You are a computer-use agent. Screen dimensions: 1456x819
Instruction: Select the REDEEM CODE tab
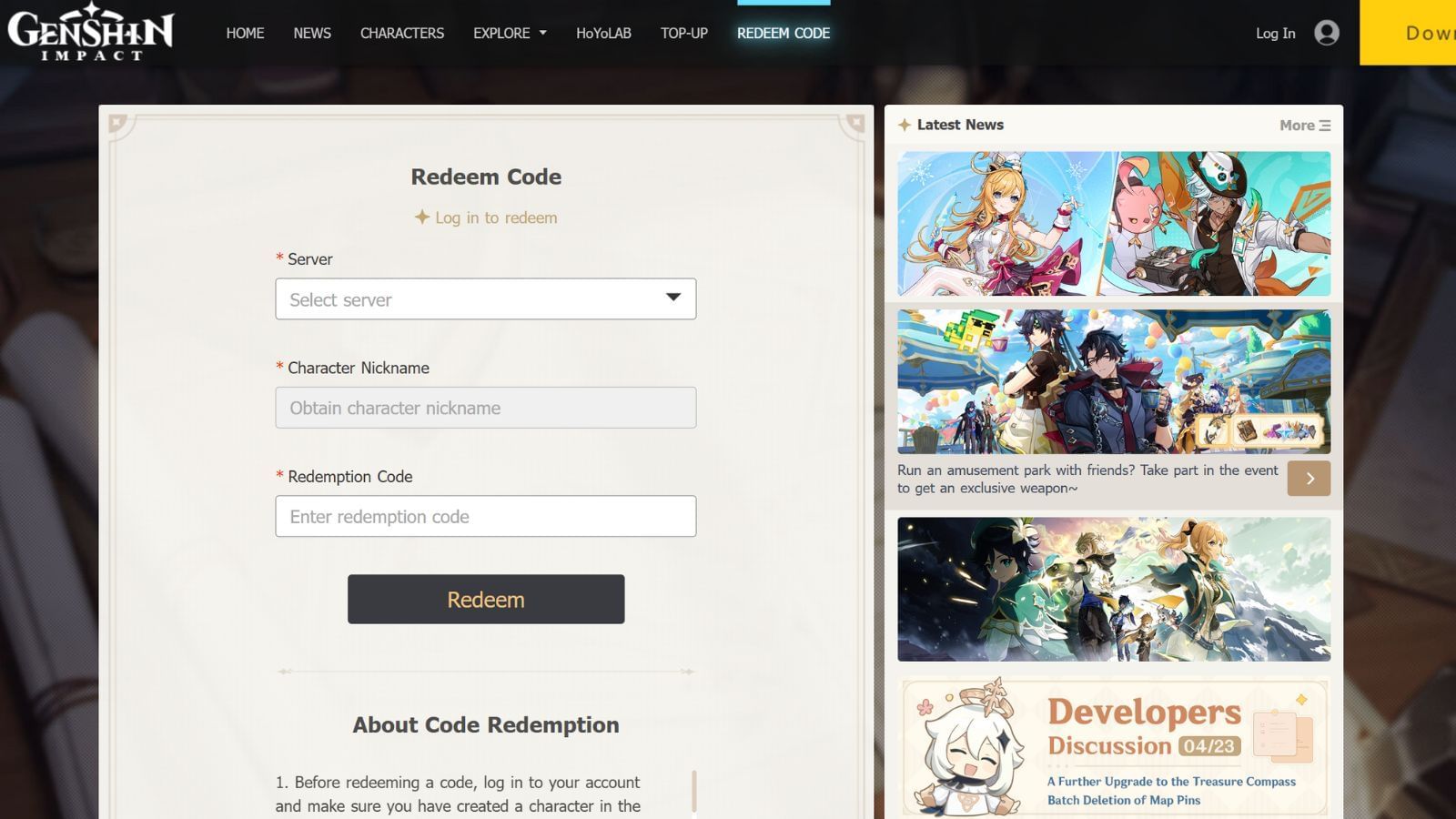(x=783, y=33)
